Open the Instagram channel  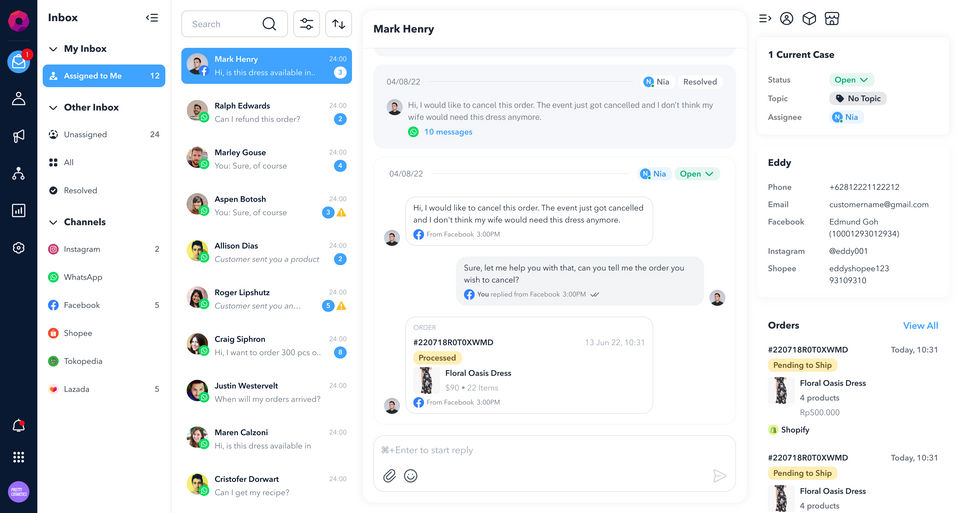tap(104, 249)
